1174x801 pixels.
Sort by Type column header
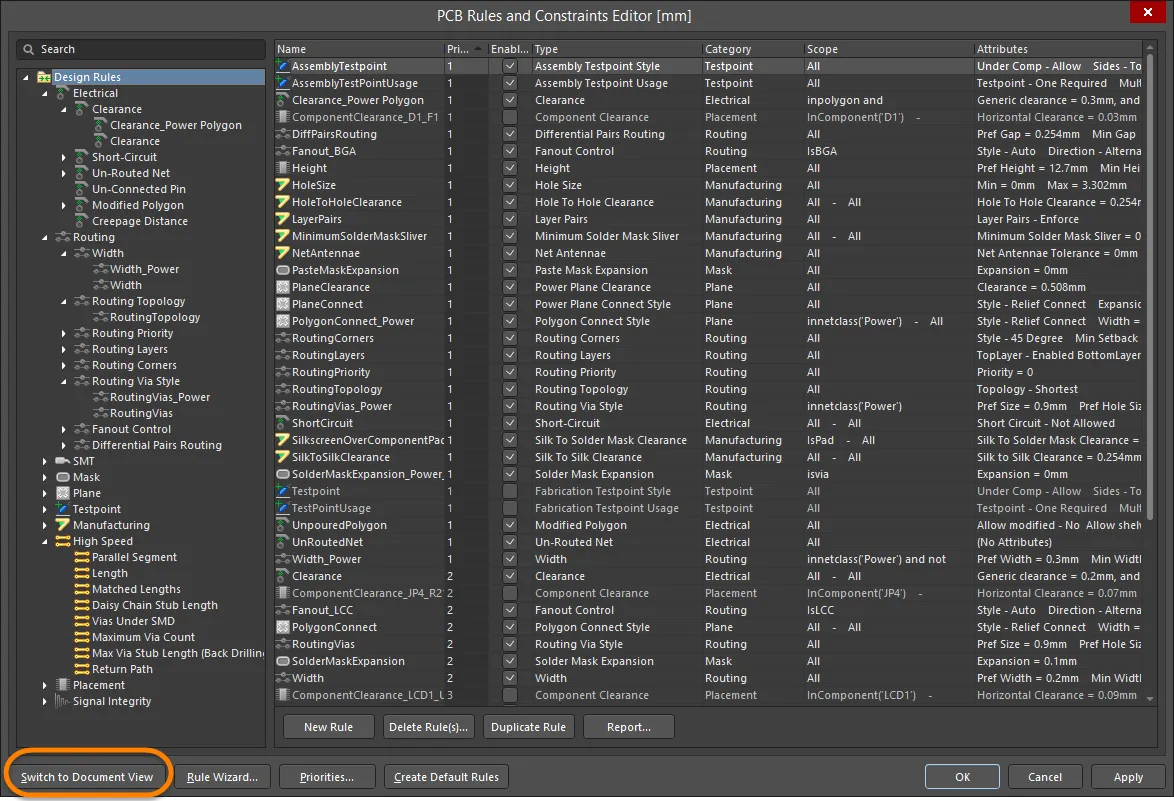[x=616, y=49]
